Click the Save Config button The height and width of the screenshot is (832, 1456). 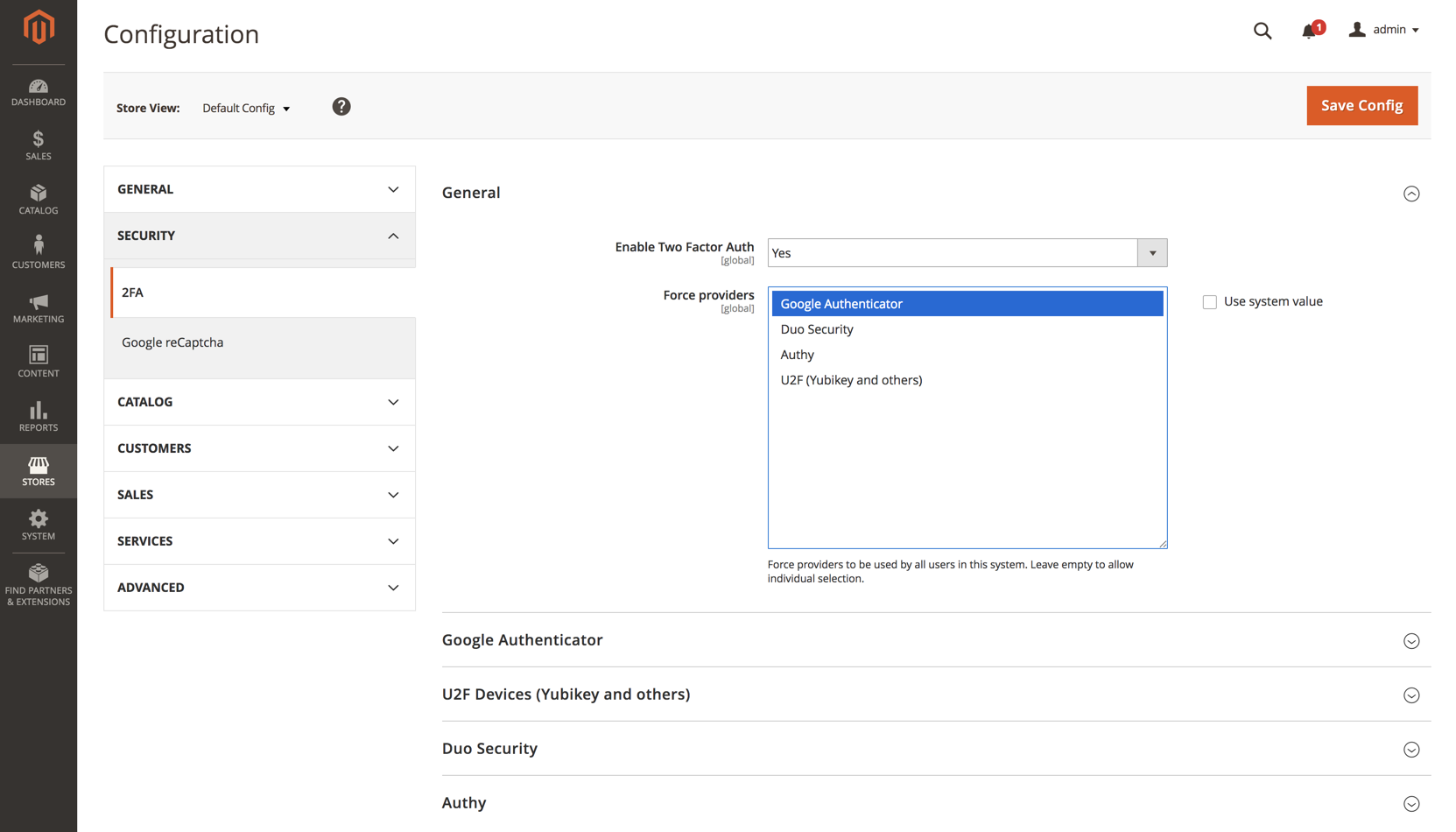[x=1361, y=105]
